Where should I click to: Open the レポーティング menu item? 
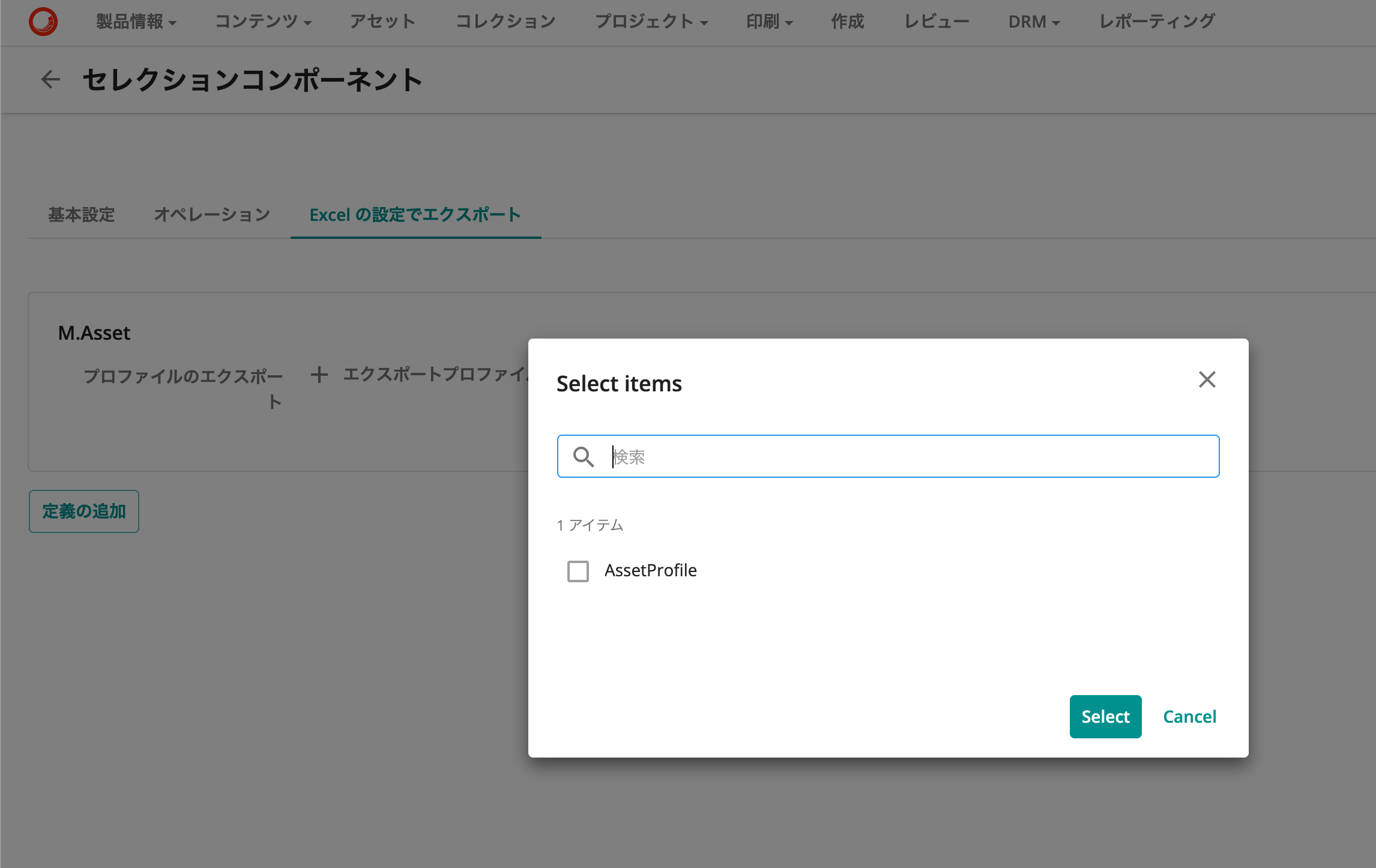(1157, 22)
